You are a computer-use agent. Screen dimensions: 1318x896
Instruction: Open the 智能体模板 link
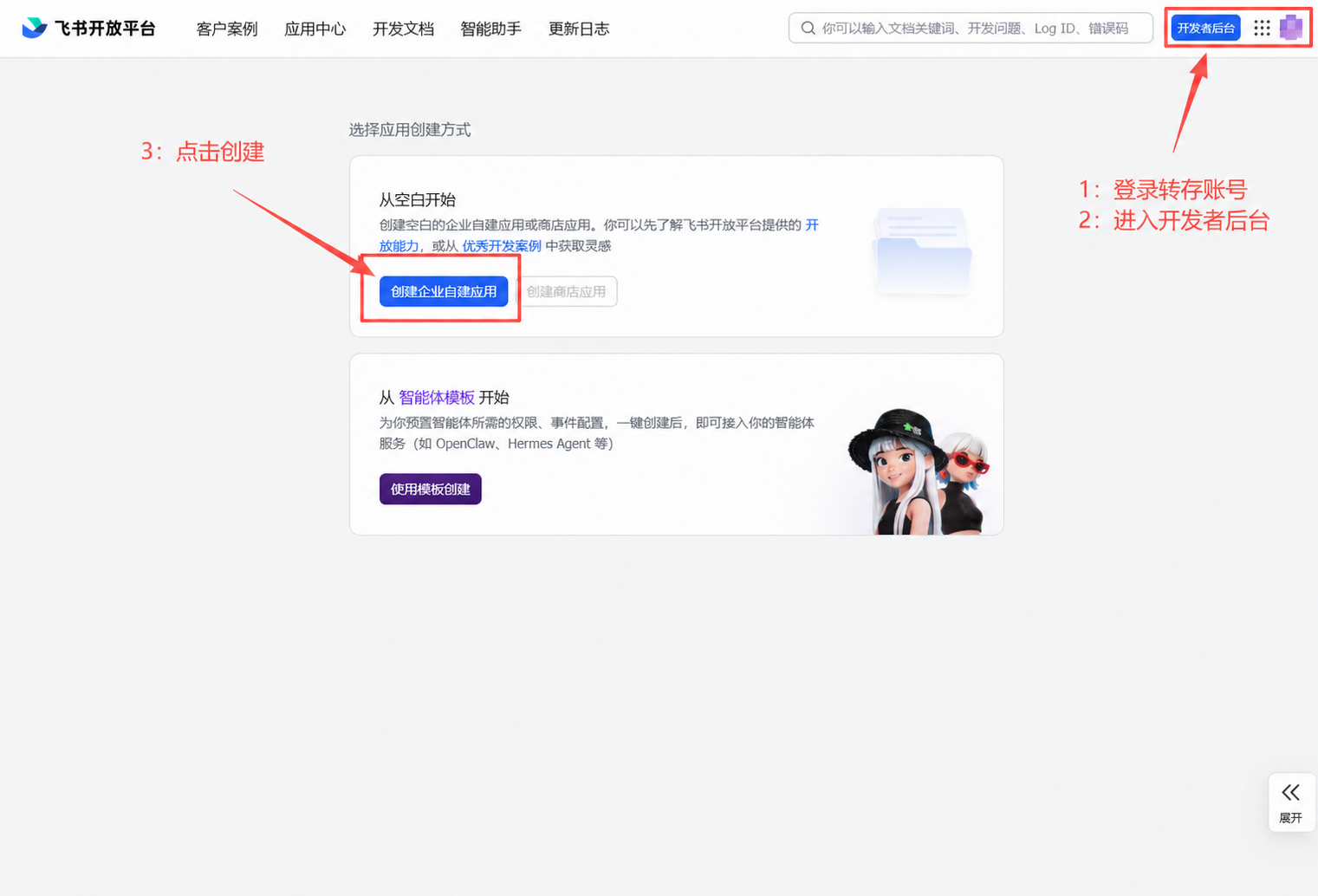click(x=437, y=397)
